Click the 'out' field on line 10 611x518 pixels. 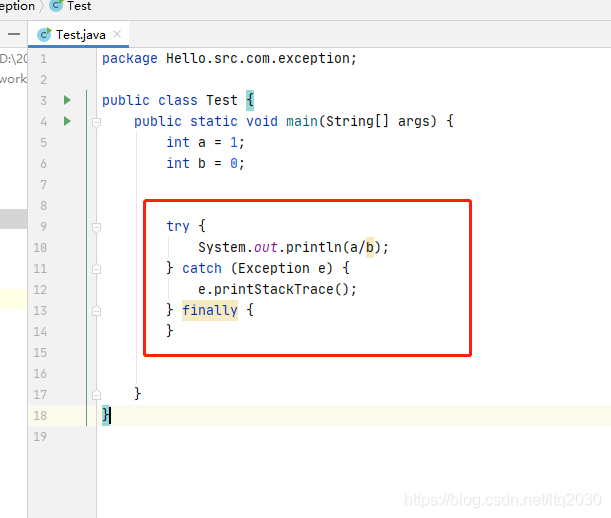[265, 248]
